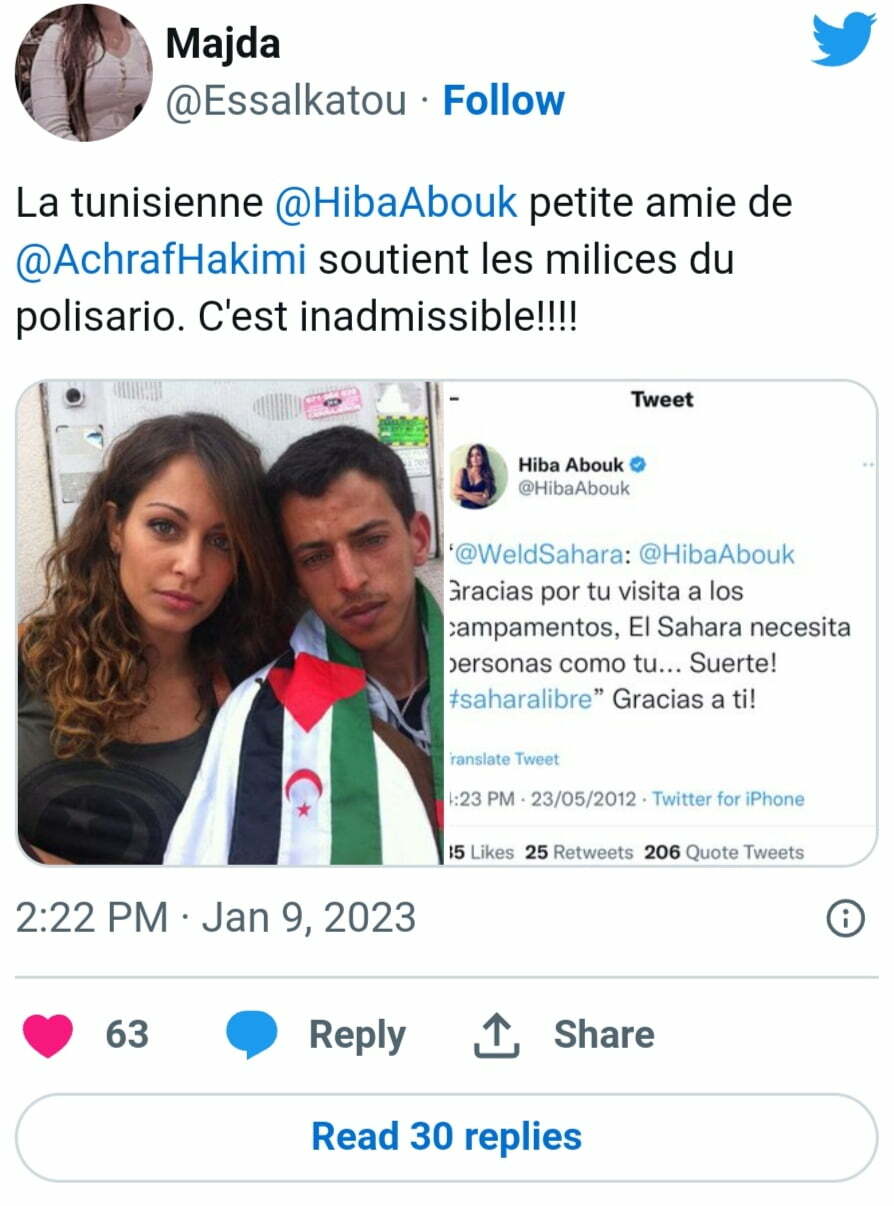Viewport: 894px width, 1206px height.
Task: Click the Twitter bird logo
Action: point(843,42)
